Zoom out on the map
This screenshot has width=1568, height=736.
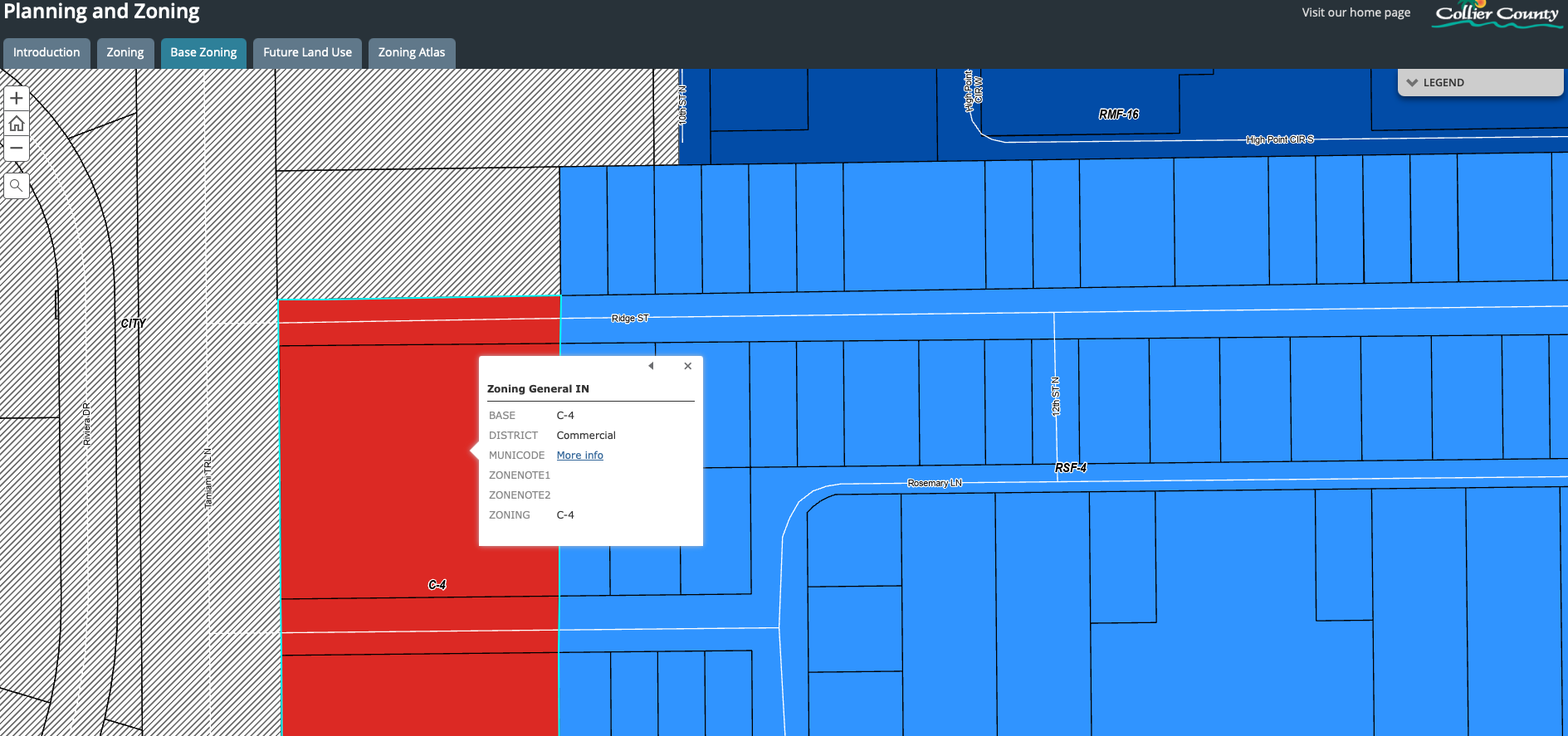(x=17, y=149)
